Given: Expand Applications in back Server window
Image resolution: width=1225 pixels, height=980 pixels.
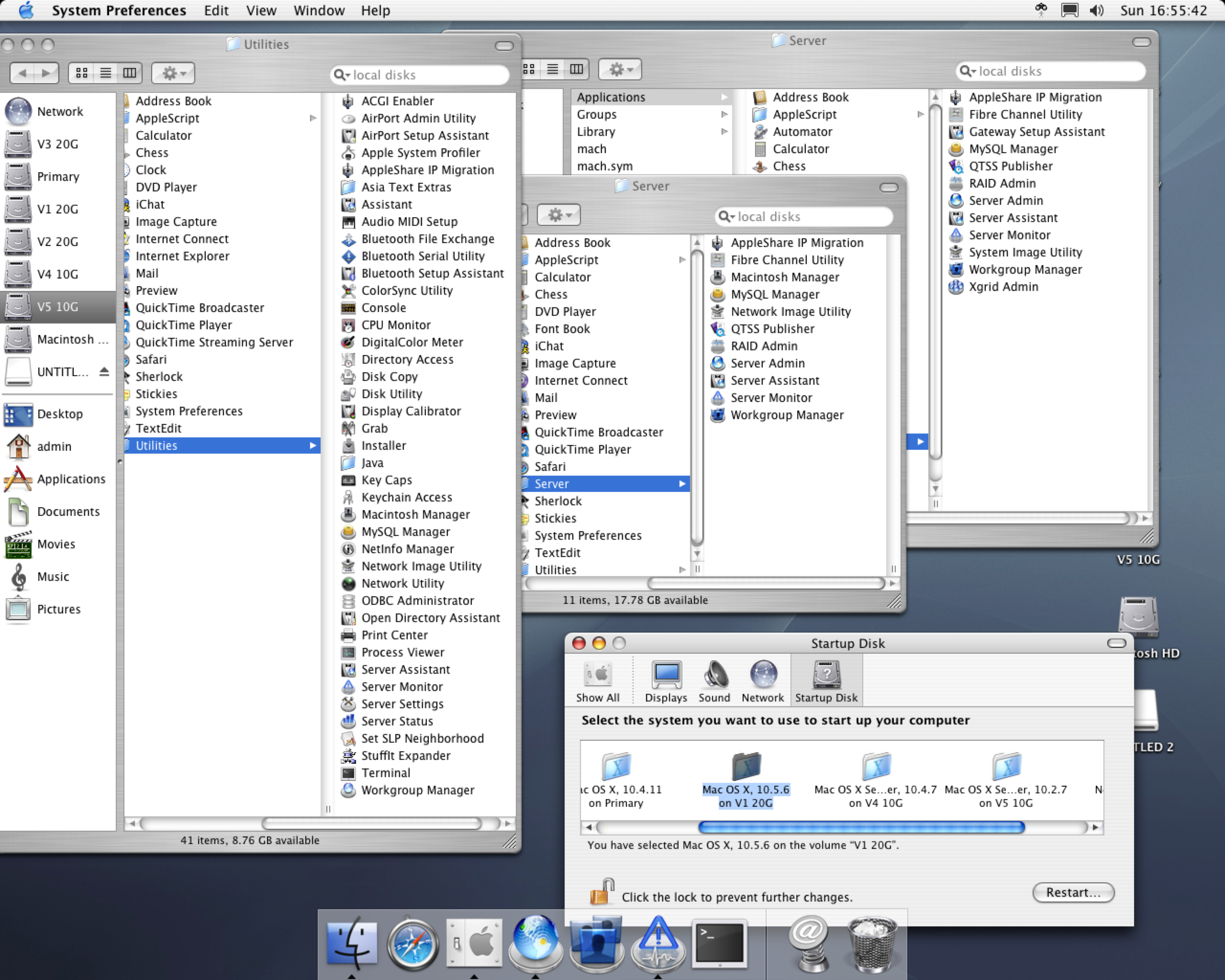Looking at the screenshot, I should pos(724,97).
